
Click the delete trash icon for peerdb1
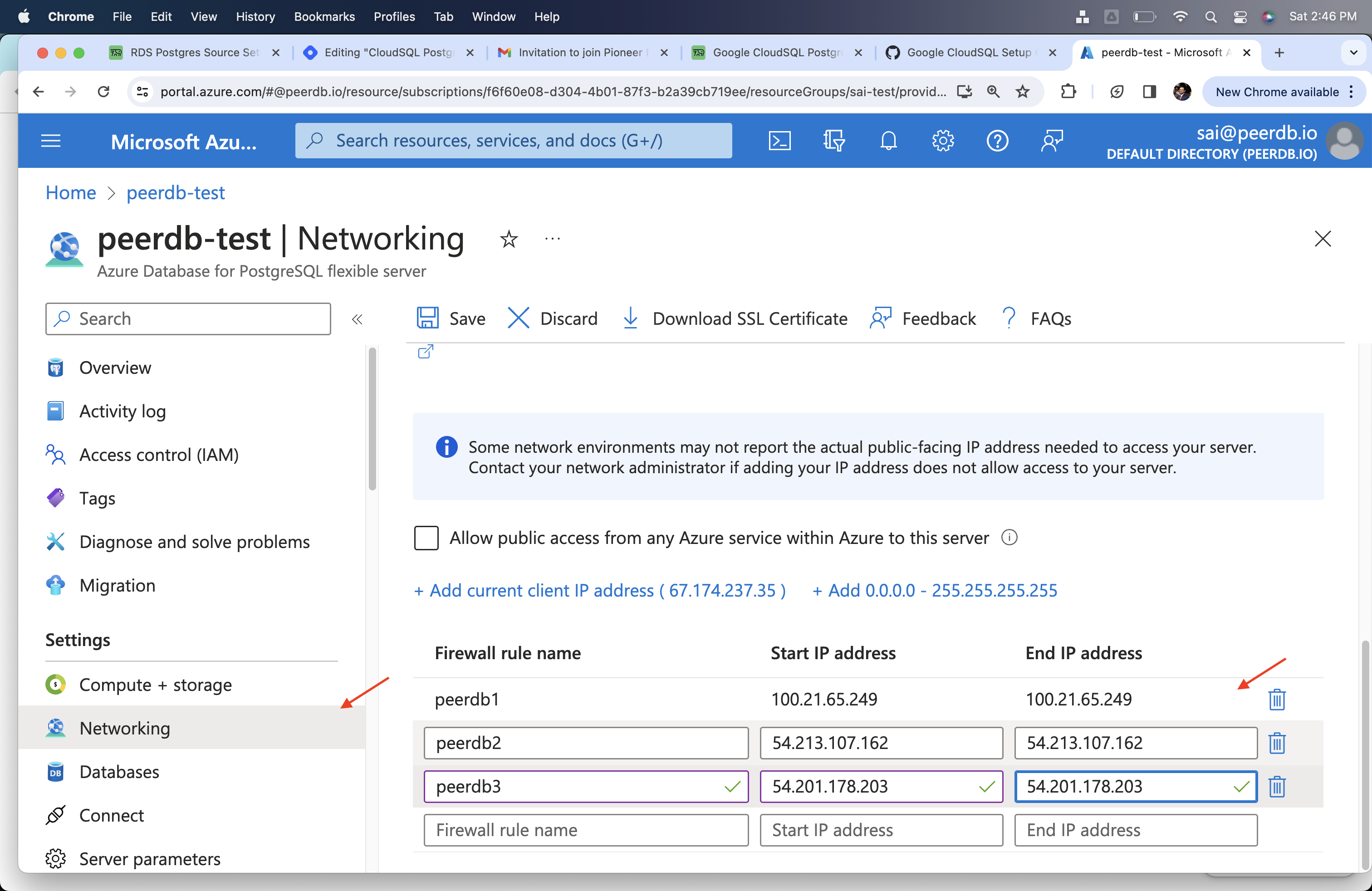point(1277,699)
